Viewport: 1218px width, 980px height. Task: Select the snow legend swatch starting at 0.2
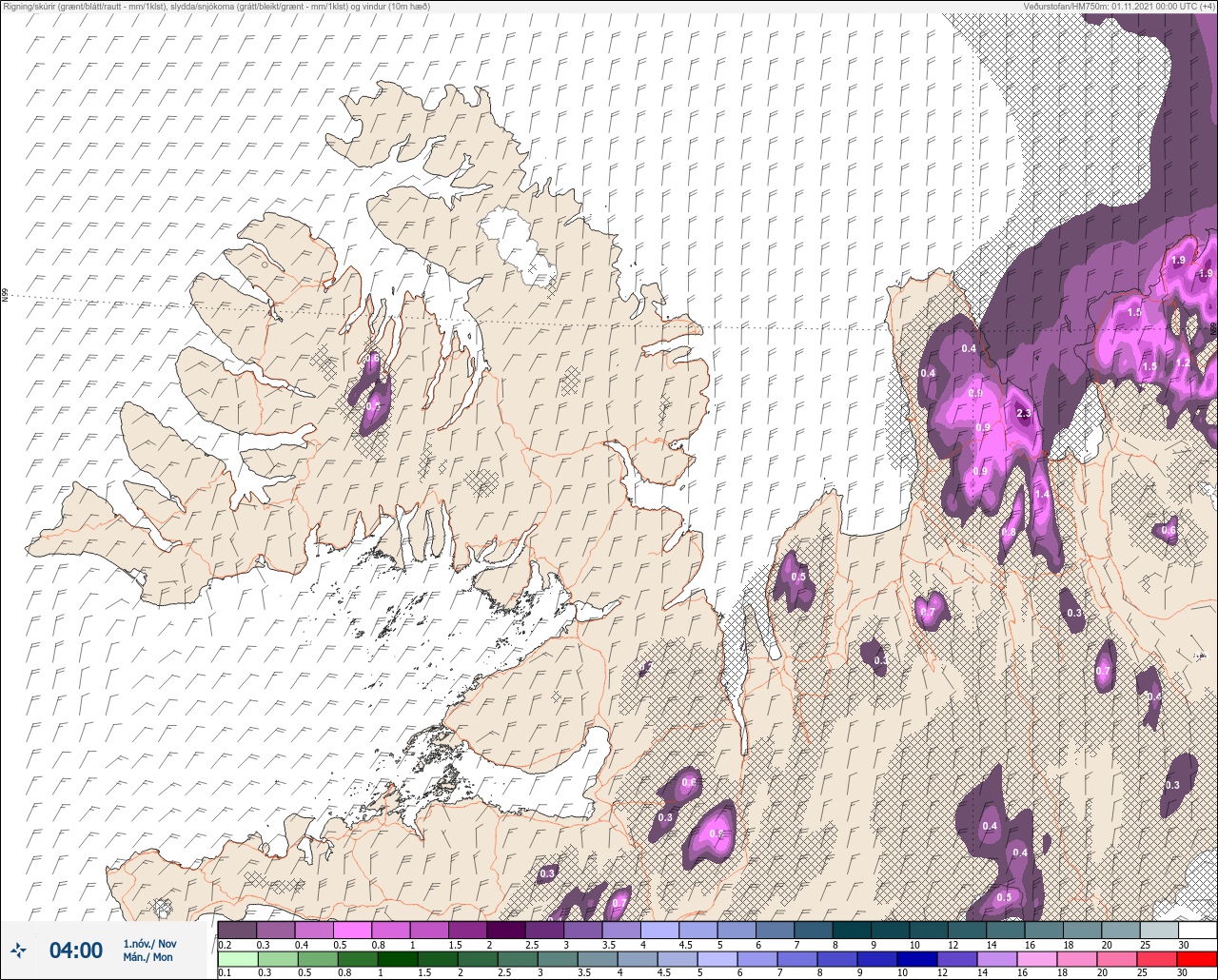(x=237, y=930)
